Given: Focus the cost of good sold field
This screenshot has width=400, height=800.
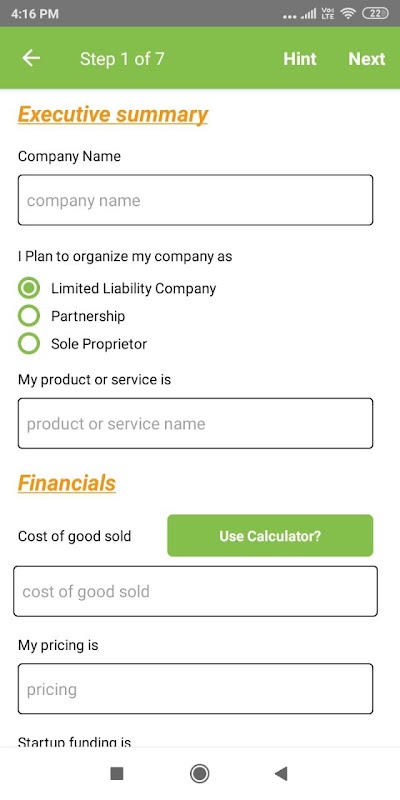Looking at the screenshot, I should pos(195,591).
